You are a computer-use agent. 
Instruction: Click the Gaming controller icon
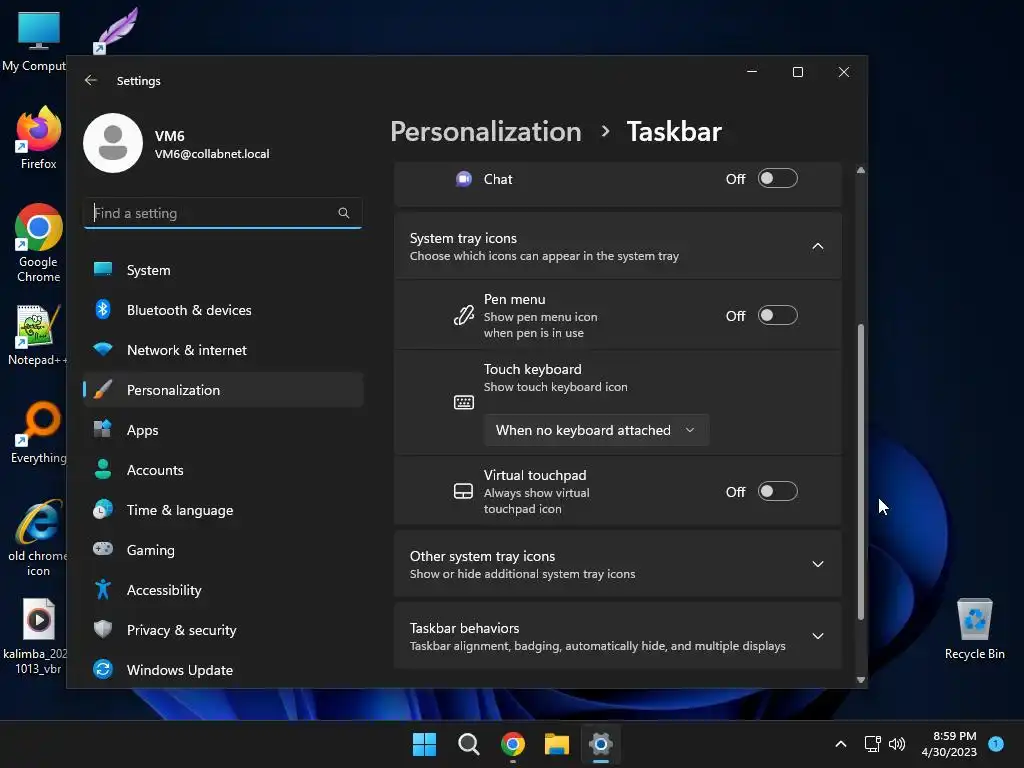(x=103, y=549)
